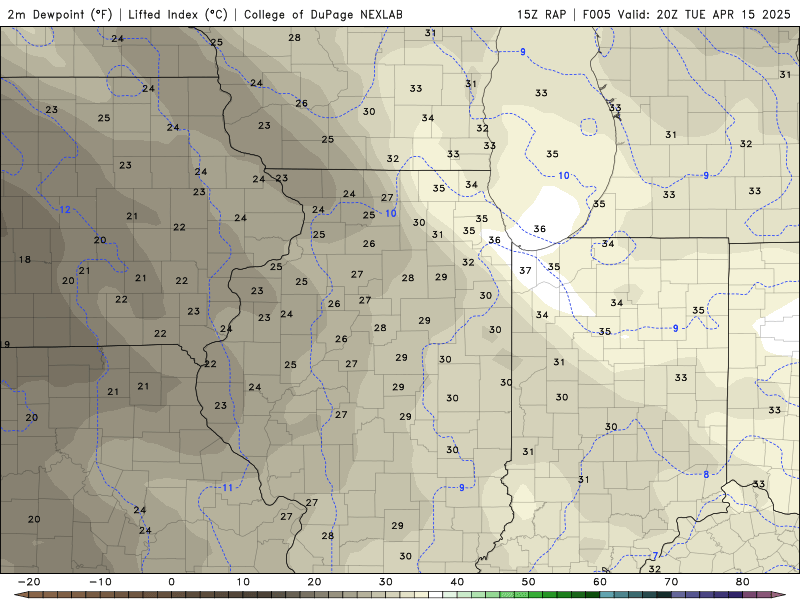The height and width of the screenshot is (600, 800).
Task: Click the '2m Dewpoint (°F)' title text
Action: (x=60, y=14)
